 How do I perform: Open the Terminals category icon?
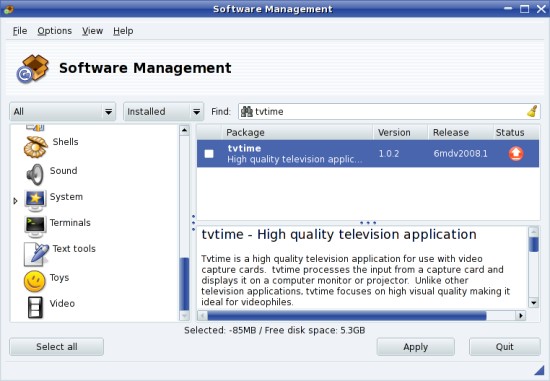[x=35, y=227]
